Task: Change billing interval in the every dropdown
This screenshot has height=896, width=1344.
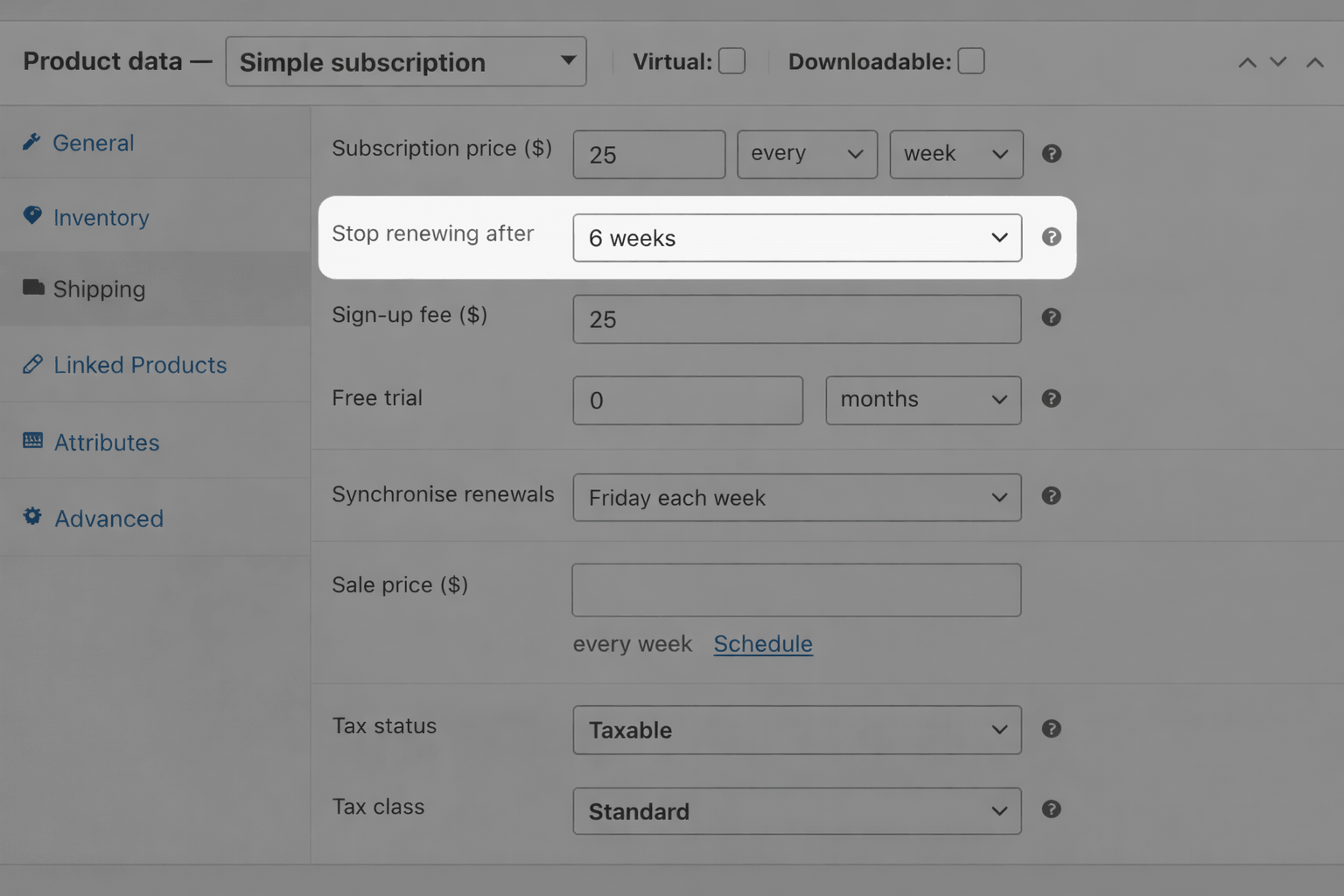Action: (806, 154)
